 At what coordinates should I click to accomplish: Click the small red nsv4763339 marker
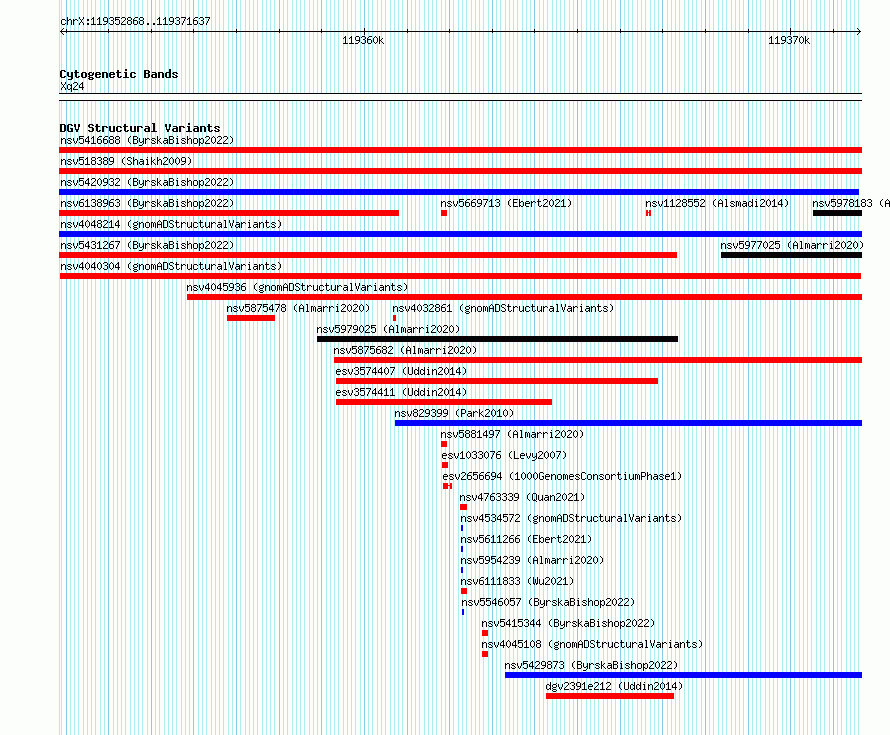click(x=463, y=507)
